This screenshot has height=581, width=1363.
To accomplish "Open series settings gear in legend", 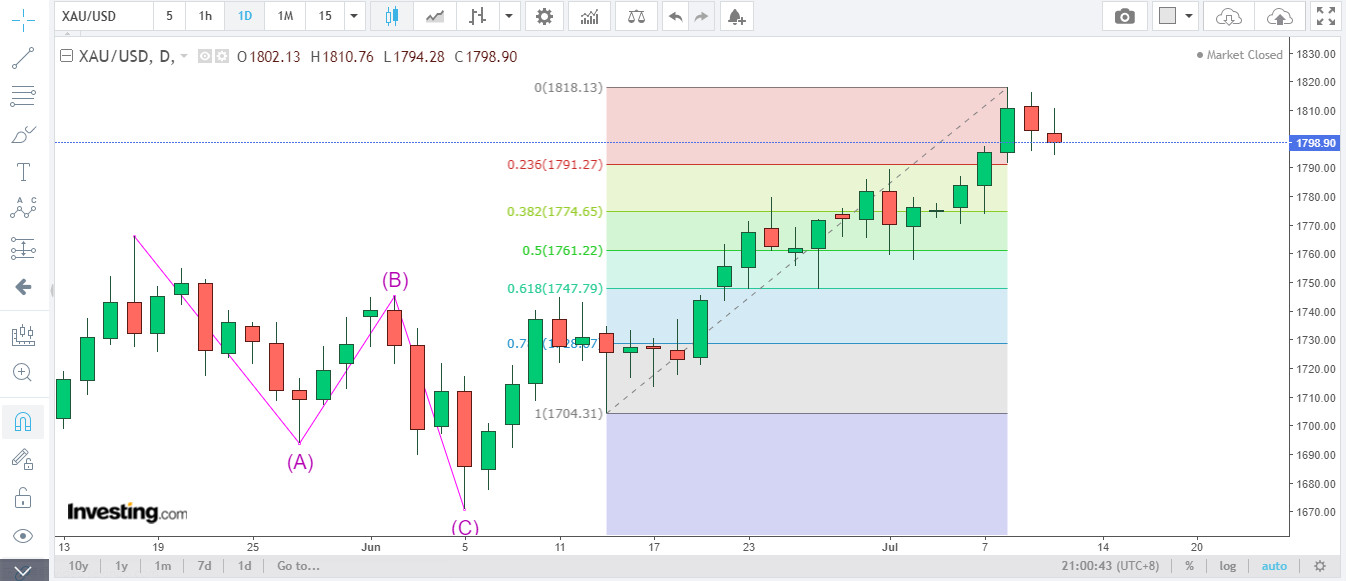I will [221, 57].
